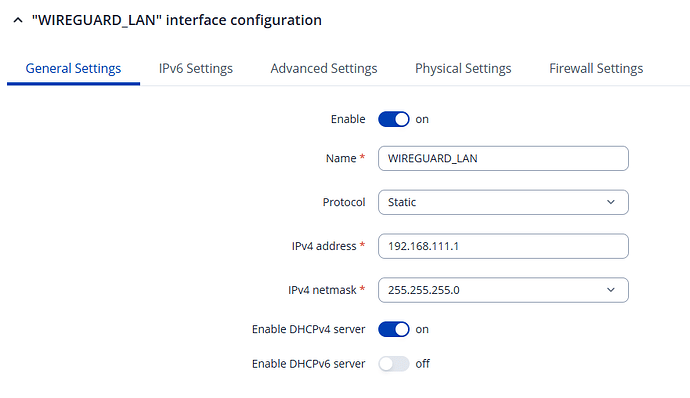The height and width of the screenshot is (398, 690).
Task: Switch to the IPv6 Settings tab
Action: pyautogui.click(x=196, y=68)
